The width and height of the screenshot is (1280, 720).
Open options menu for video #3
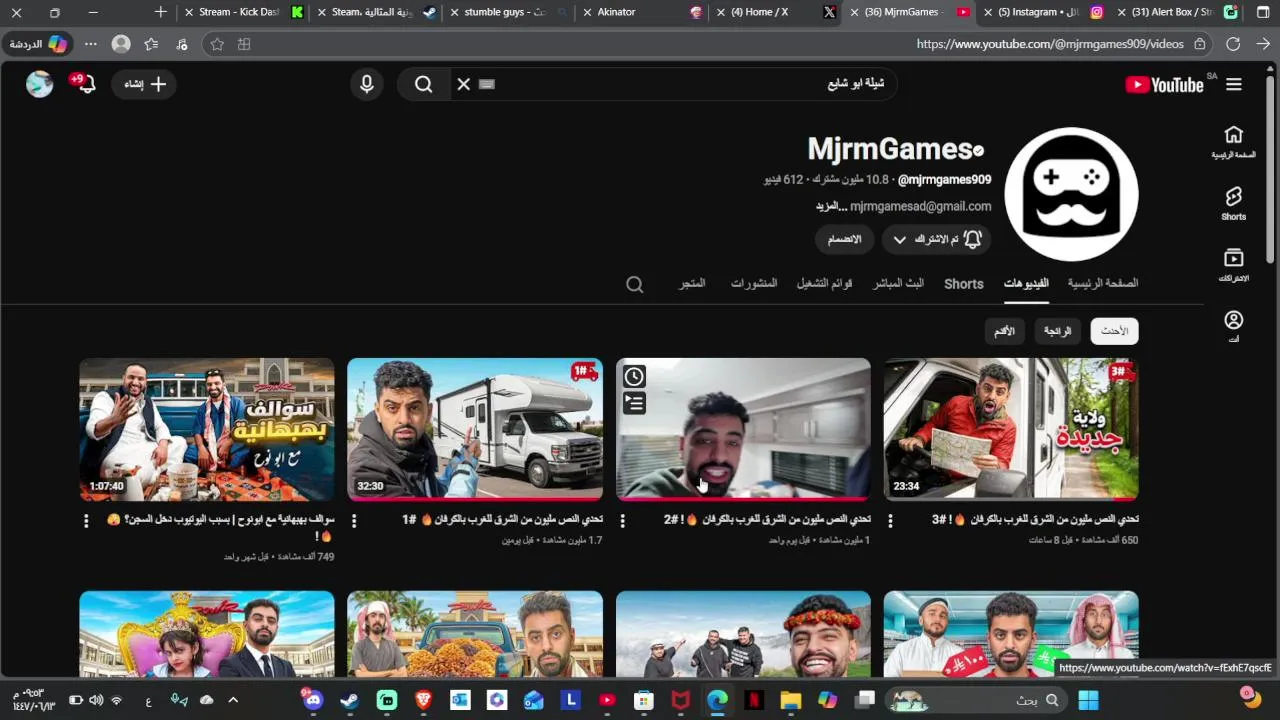pyautogui.click(x=890, y=521)
